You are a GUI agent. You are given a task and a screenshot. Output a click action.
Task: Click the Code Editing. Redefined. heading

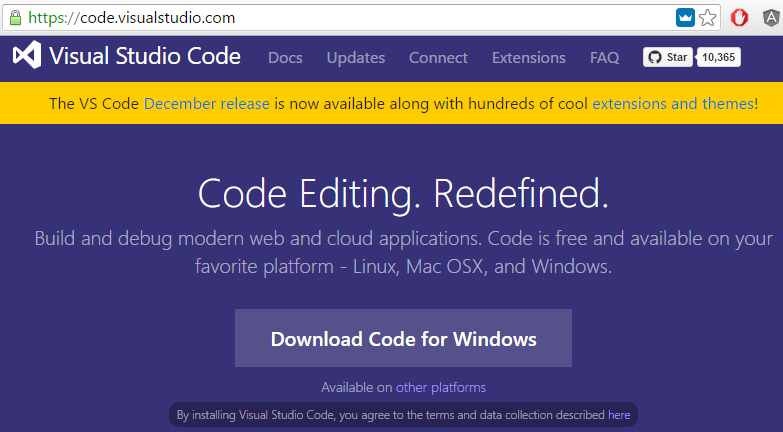[403, 194]
